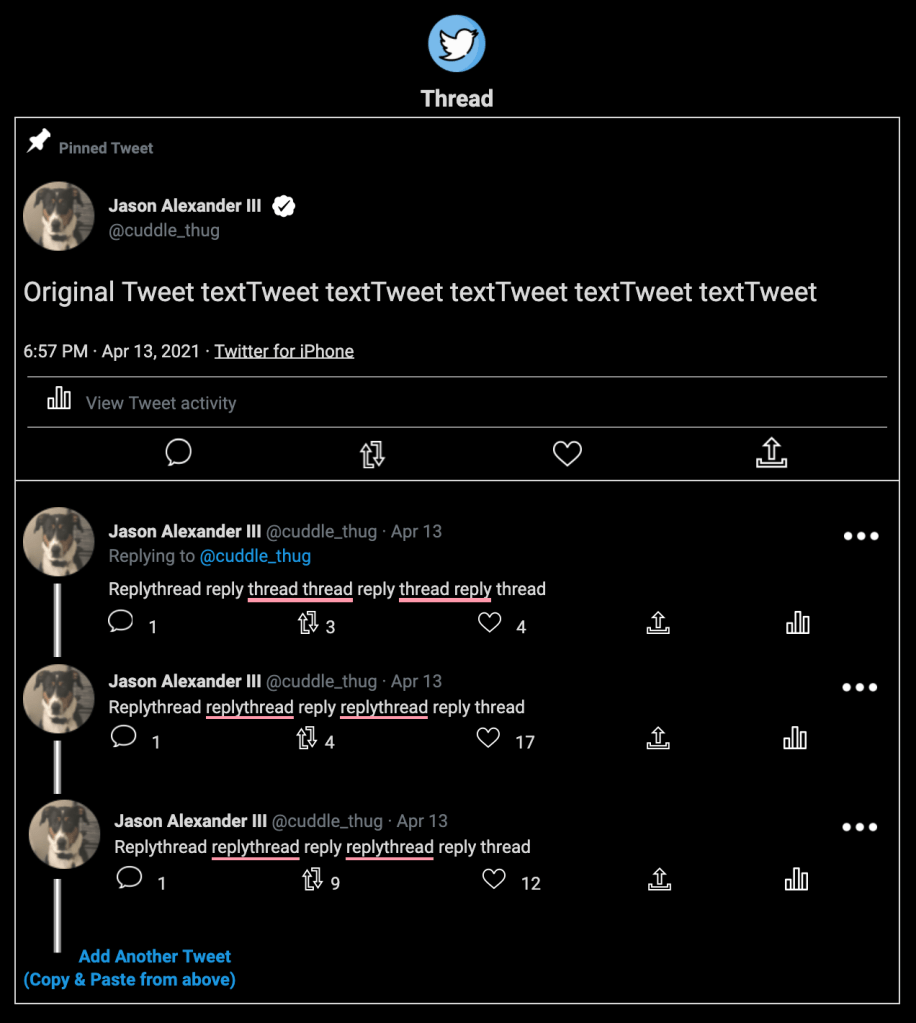Open View Tweet activity
This screenshot has width=916, height=1023.
(160, 403)
